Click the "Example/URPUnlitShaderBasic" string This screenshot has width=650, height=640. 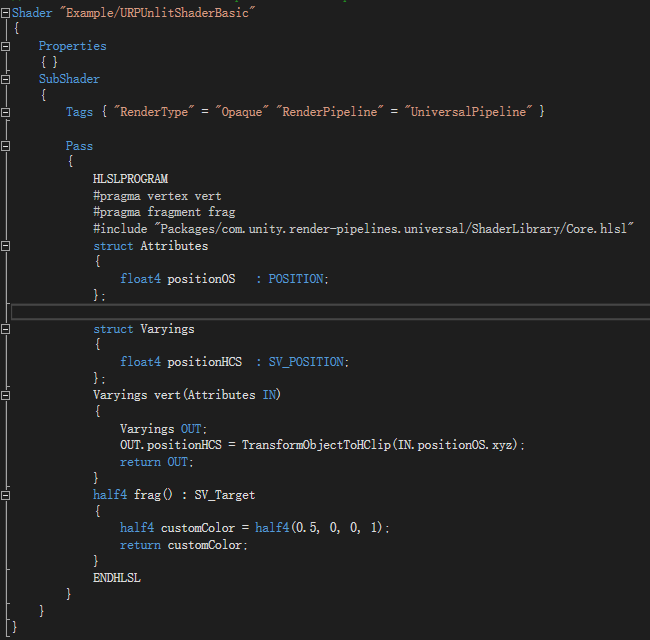click(x=158, y=13)
